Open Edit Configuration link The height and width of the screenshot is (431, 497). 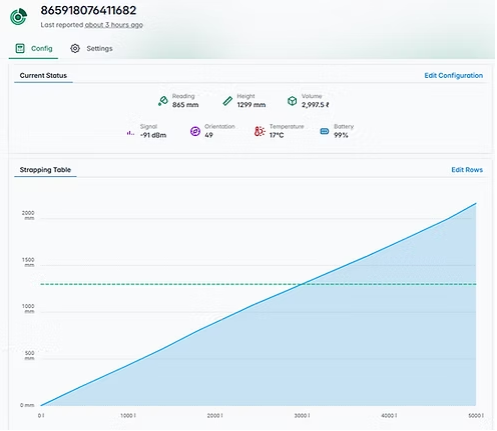[453, 76]
